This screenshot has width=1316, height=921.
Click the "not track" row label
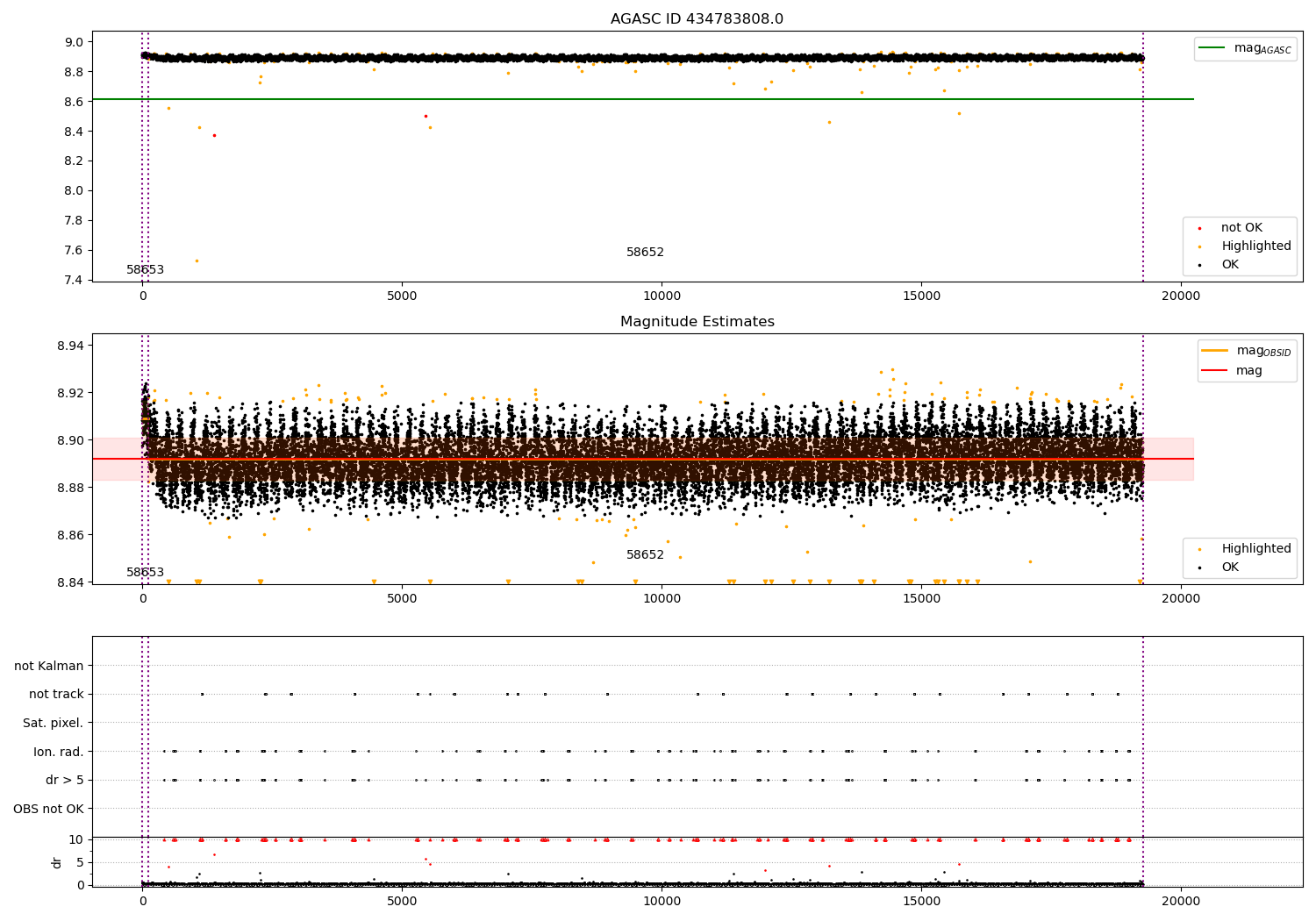pos(56,694)
